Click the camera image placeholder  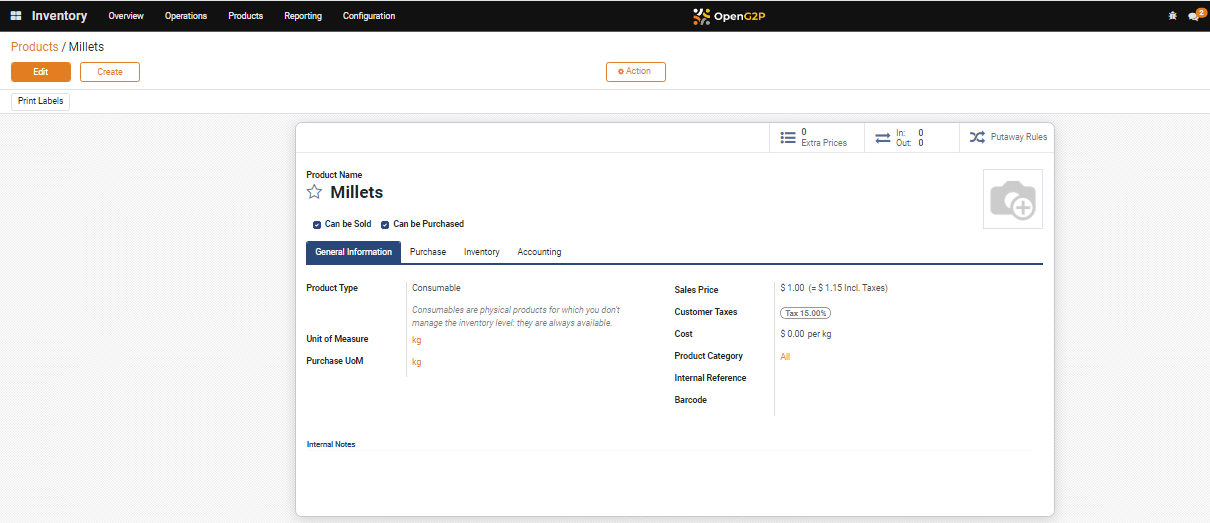pyautogui.click(x=1012, y=199)
